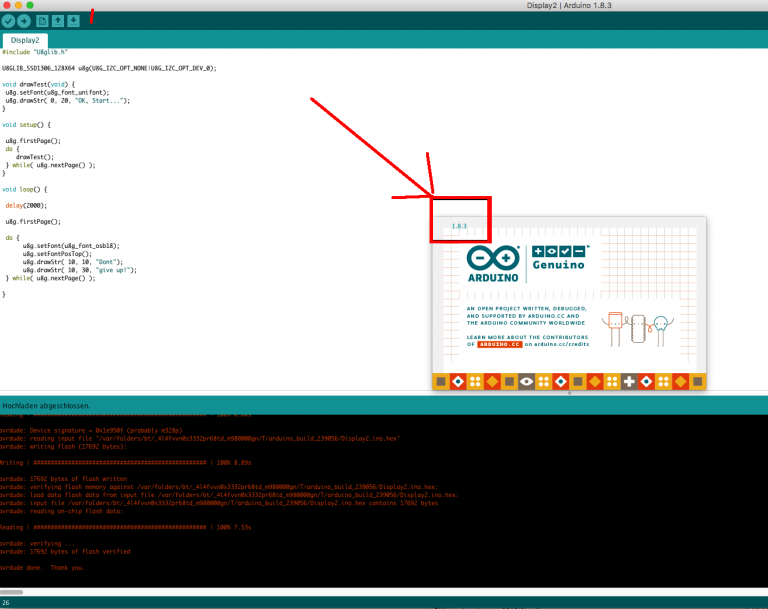Click the 'Hochladen abgeschlossen.' status bar
Image resolution: width=768 pixels, height=609 pixels.
47,406
